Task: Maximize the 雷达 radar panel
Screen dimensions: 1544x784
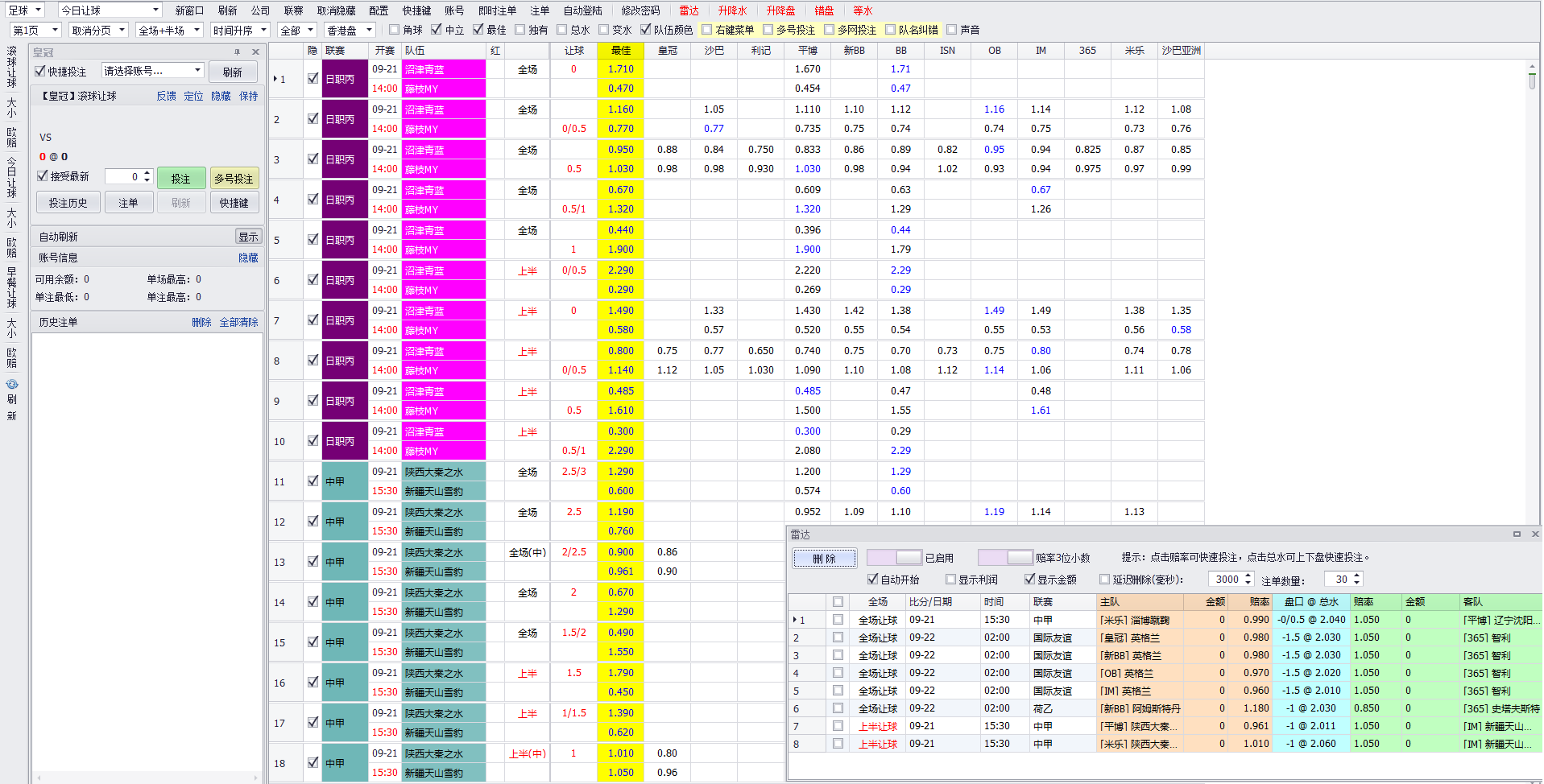Action: pyautogui.click(x=1517, y=534)
